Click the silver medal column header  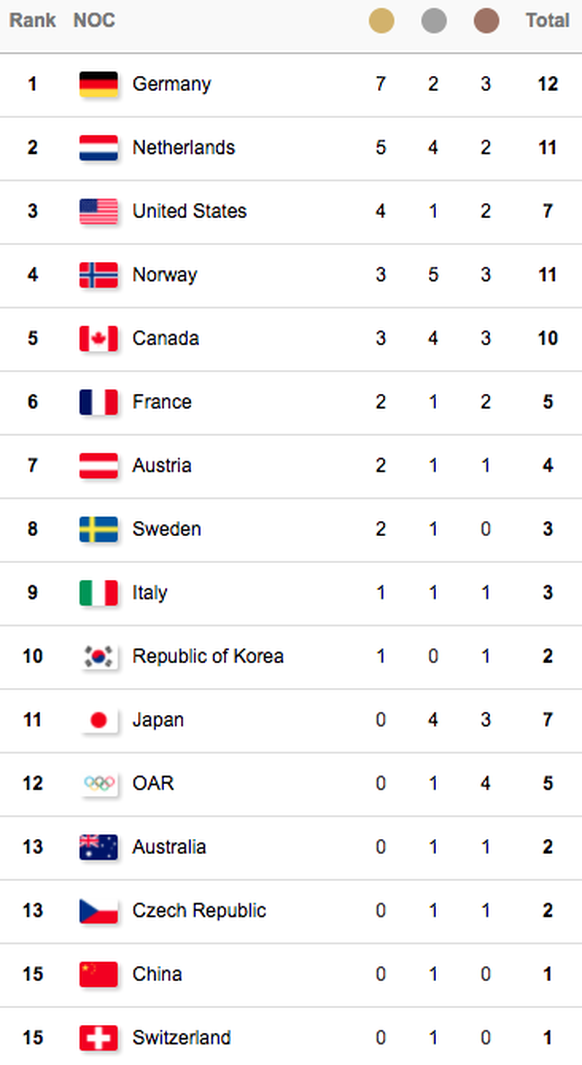click(x=433, y=20)
